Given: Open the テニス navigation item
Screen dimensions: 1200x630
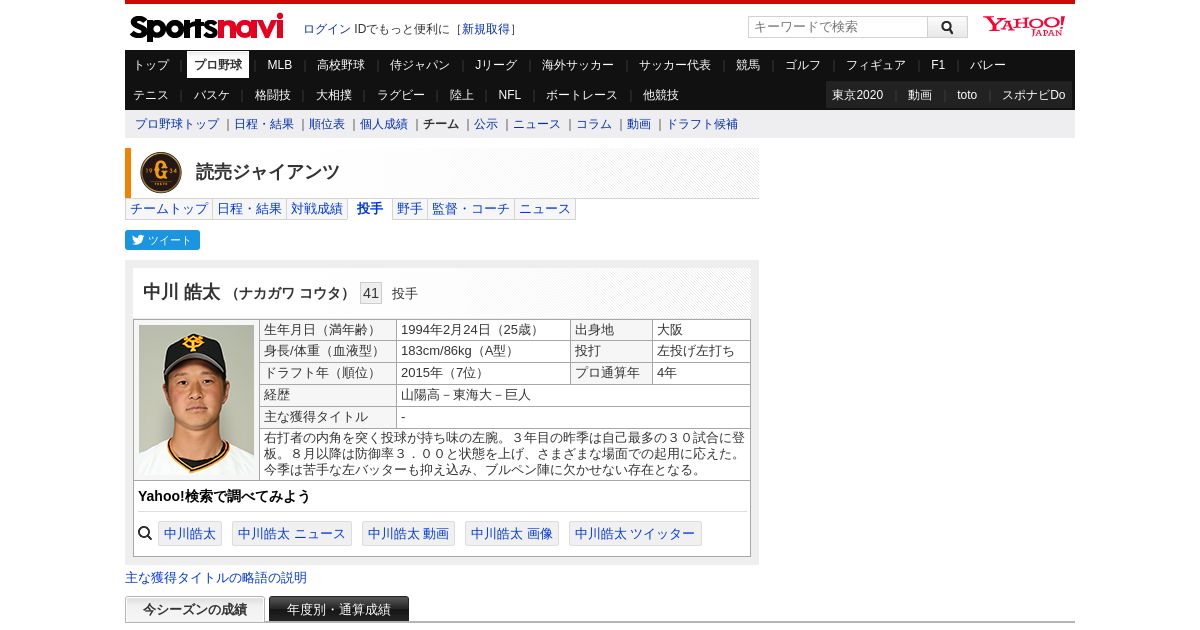Looking at the screenshot, I should [x=151, y=95].
